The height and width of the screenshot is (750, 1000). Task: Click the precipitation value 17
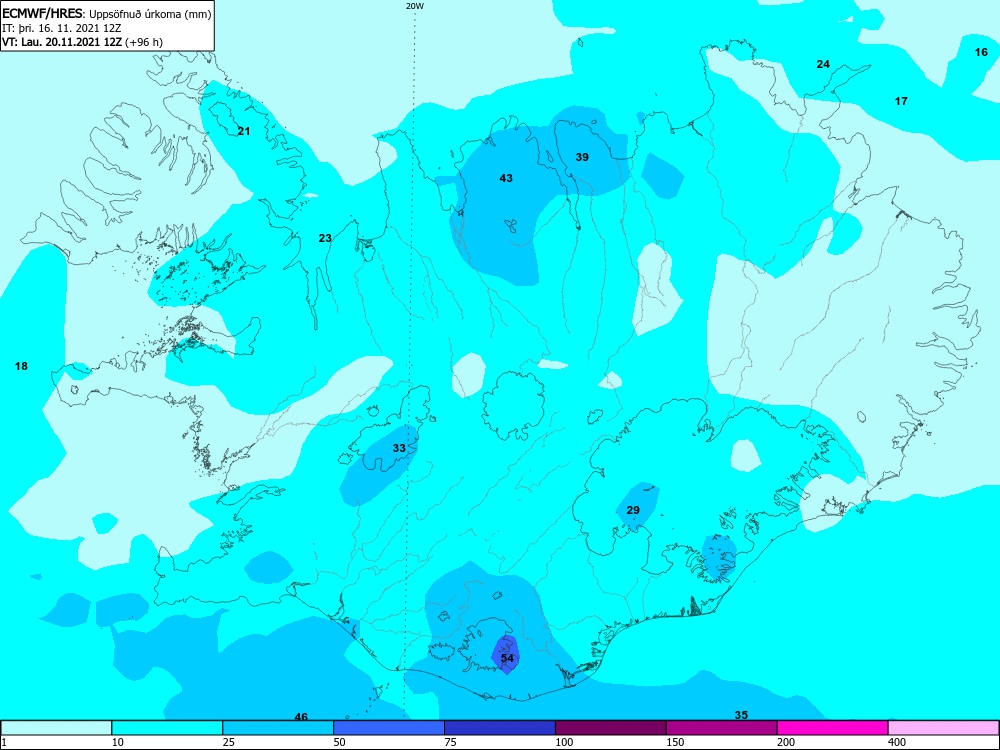901,101
